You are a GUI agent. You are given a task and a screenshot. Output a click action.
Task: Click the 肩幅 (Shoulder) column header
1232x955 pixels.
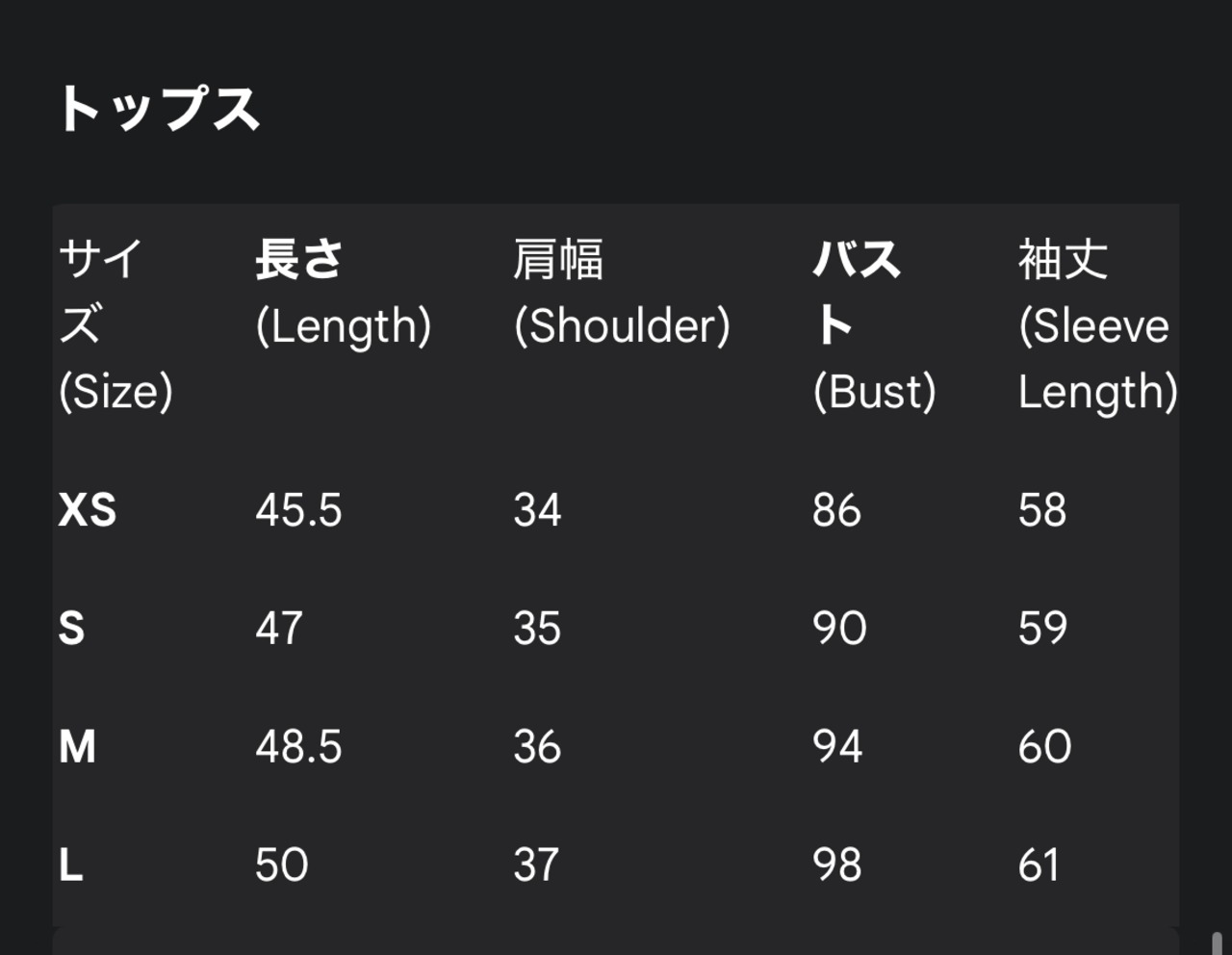(621, 293)
